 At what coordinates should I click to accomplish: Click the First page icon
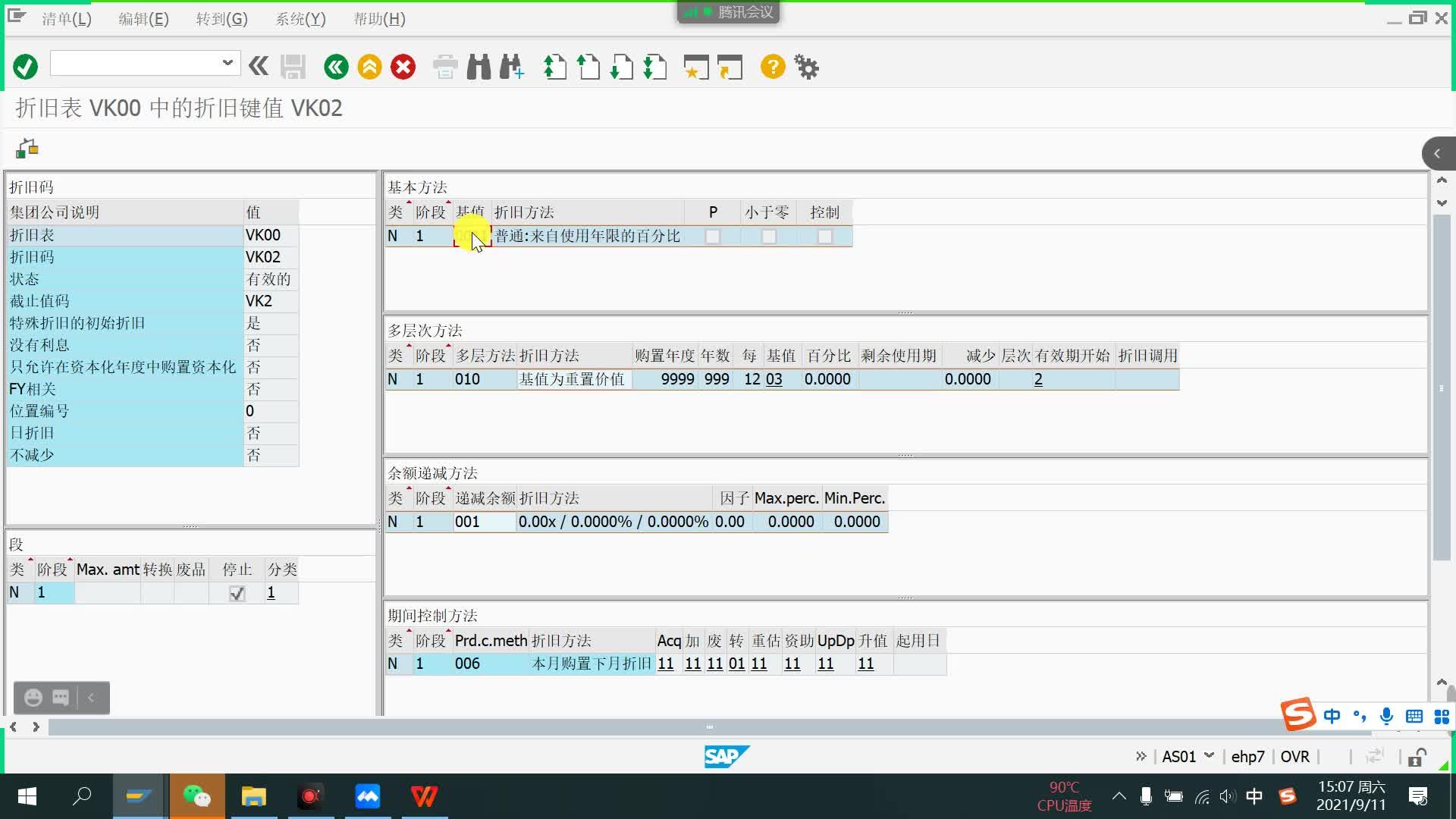click(555, 67)
